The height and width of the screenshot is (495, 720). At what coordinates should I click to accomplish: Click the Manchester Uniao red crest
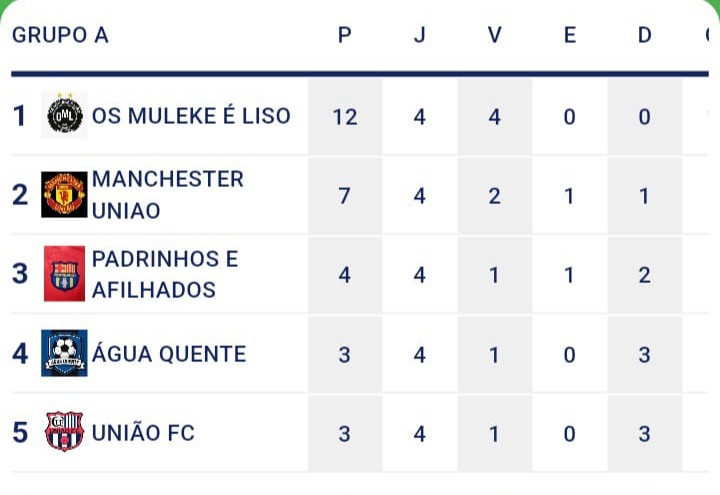click(64, 195)
